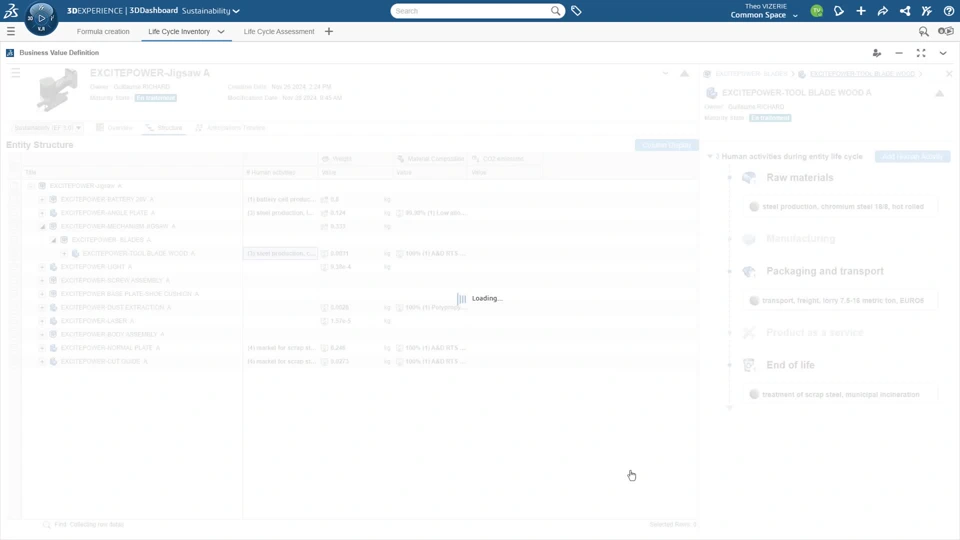Viewport: 960px width, 540px height.
Task: Click the compass play button
Action: [x=42, y=18]
